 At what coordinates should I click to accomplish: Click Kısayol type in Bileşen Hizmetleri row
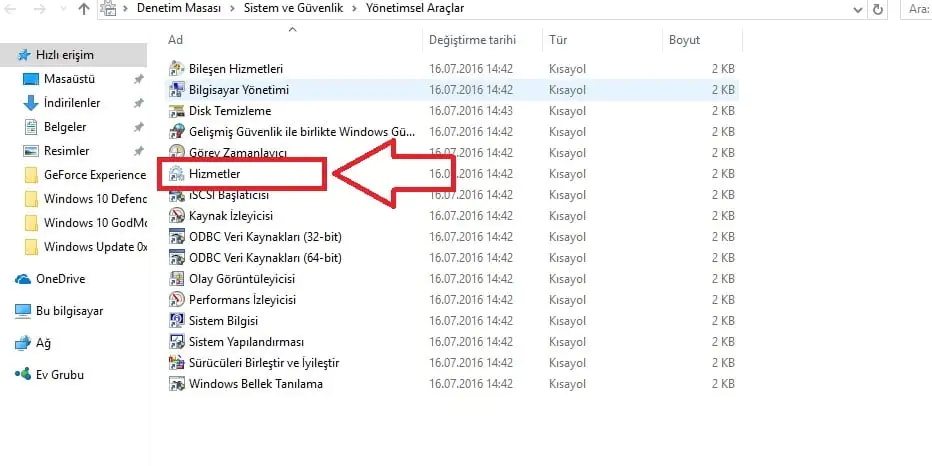(x=568, y=69)
